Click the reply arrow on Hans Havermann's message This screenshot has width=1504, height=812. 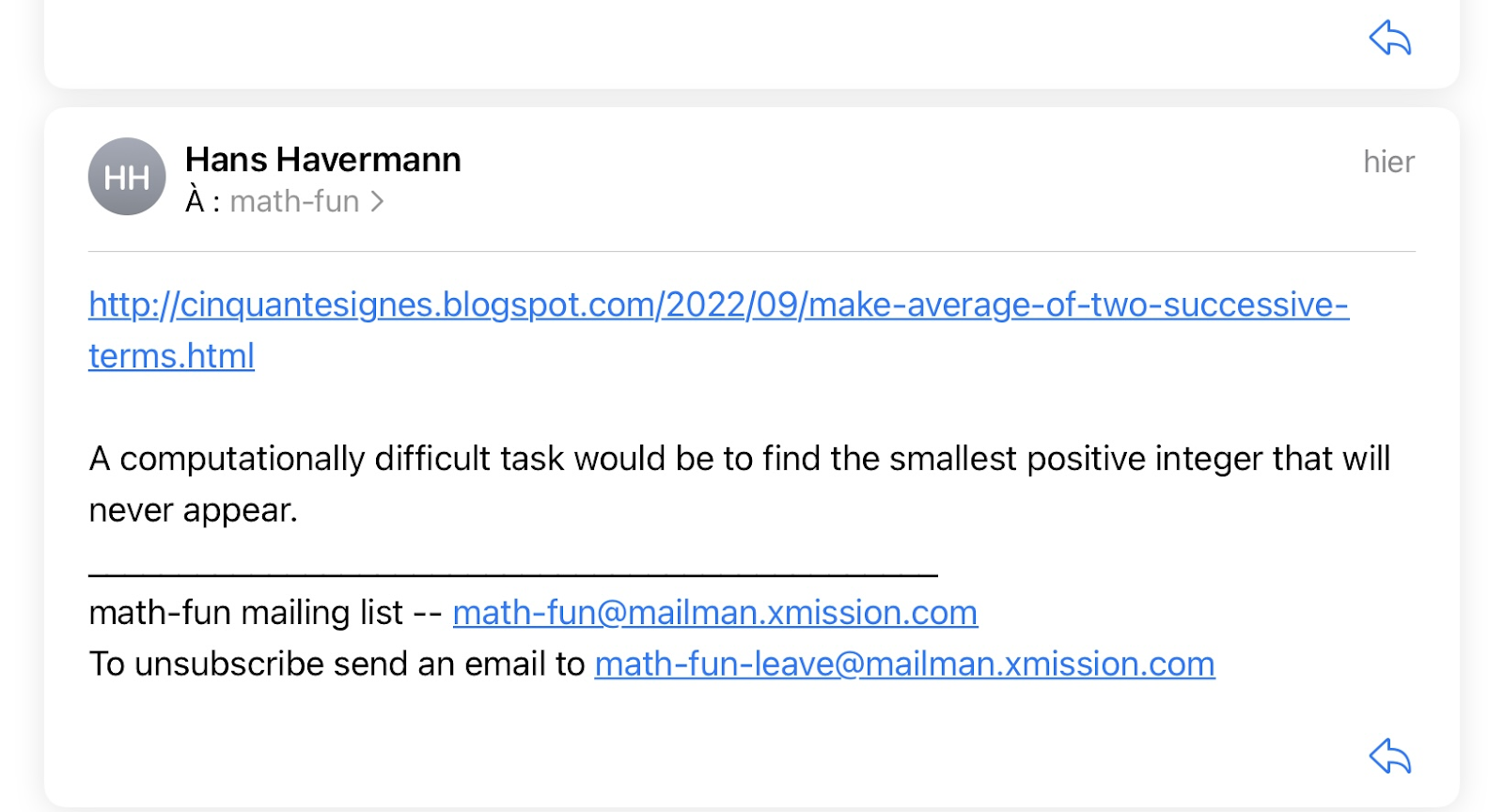(x=1389, y=756)
